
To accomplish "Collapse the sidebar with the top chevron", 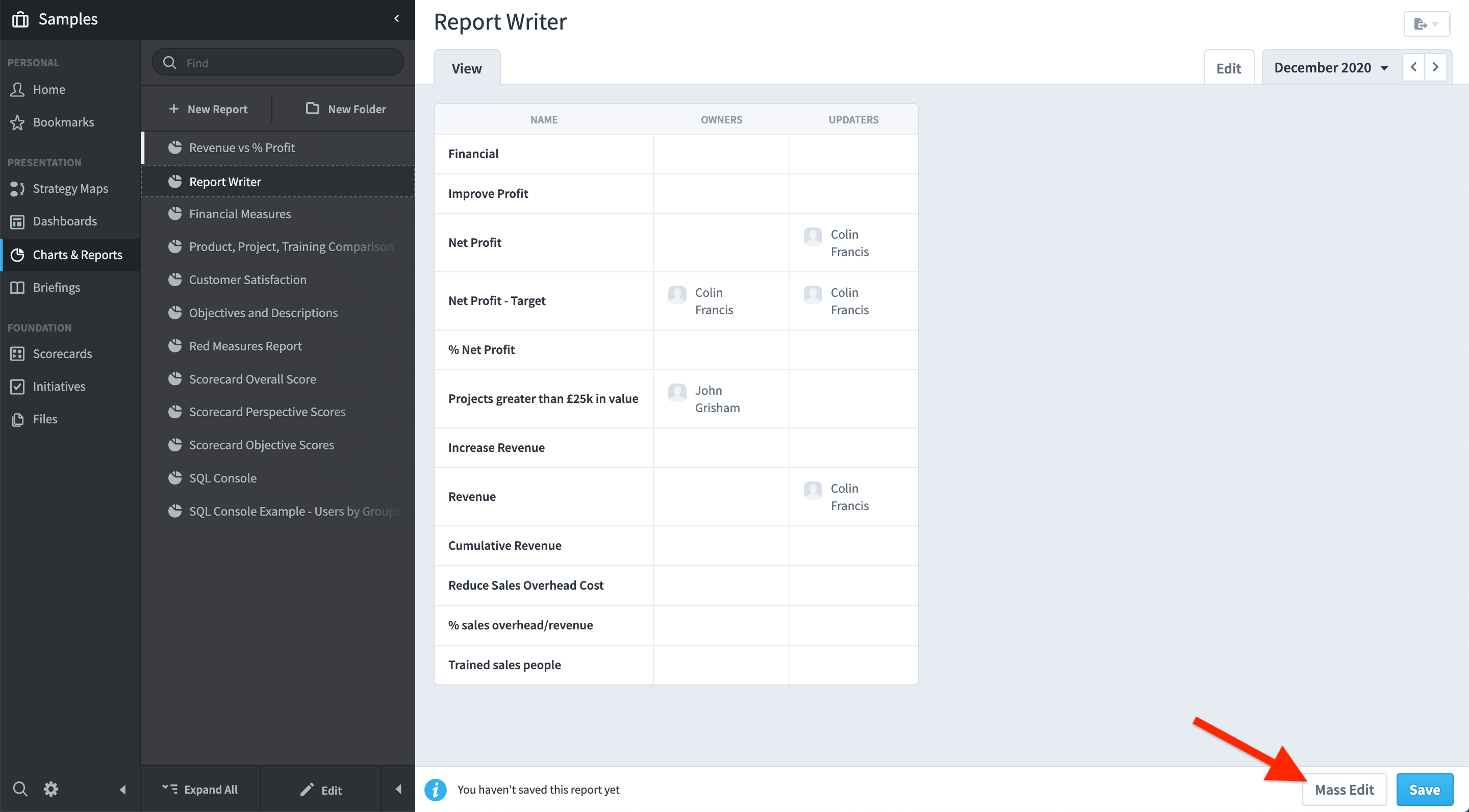I will tap(397, 19).
